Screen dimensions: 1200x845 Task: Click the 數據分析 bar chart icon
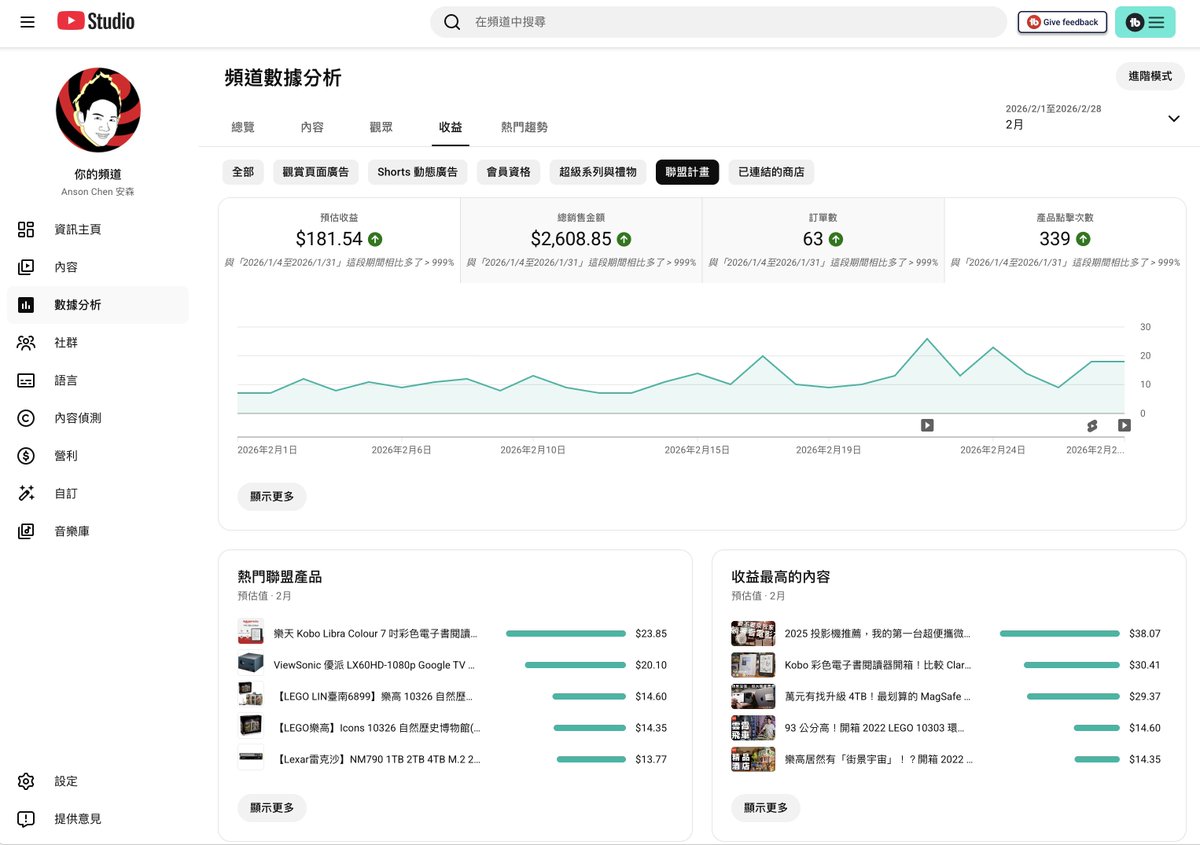coord(26,305)
